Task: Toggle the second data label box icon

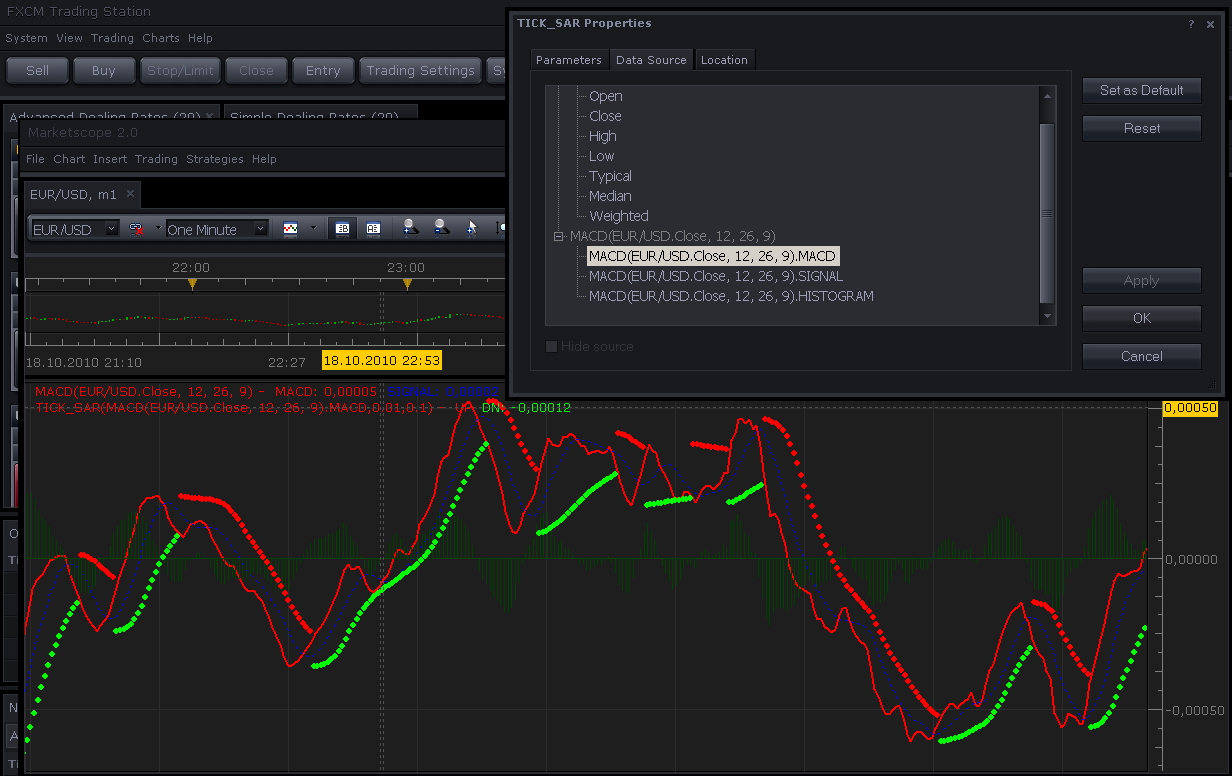Action: [x=373, y=228]
